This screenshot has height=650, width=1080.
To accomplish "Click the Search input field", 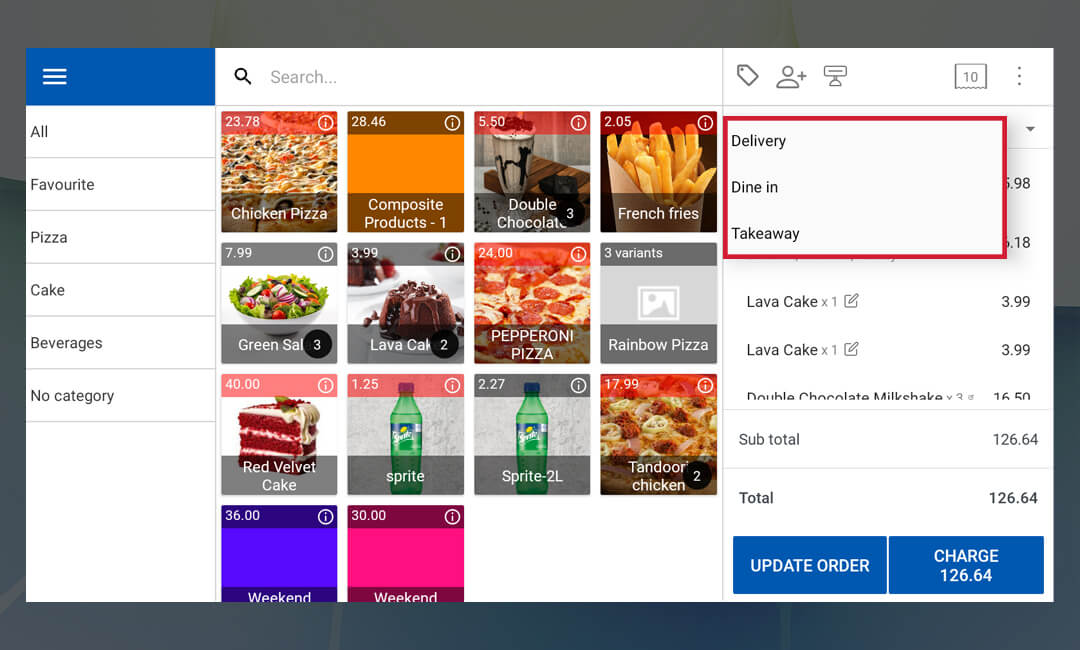I will point(480,77).
